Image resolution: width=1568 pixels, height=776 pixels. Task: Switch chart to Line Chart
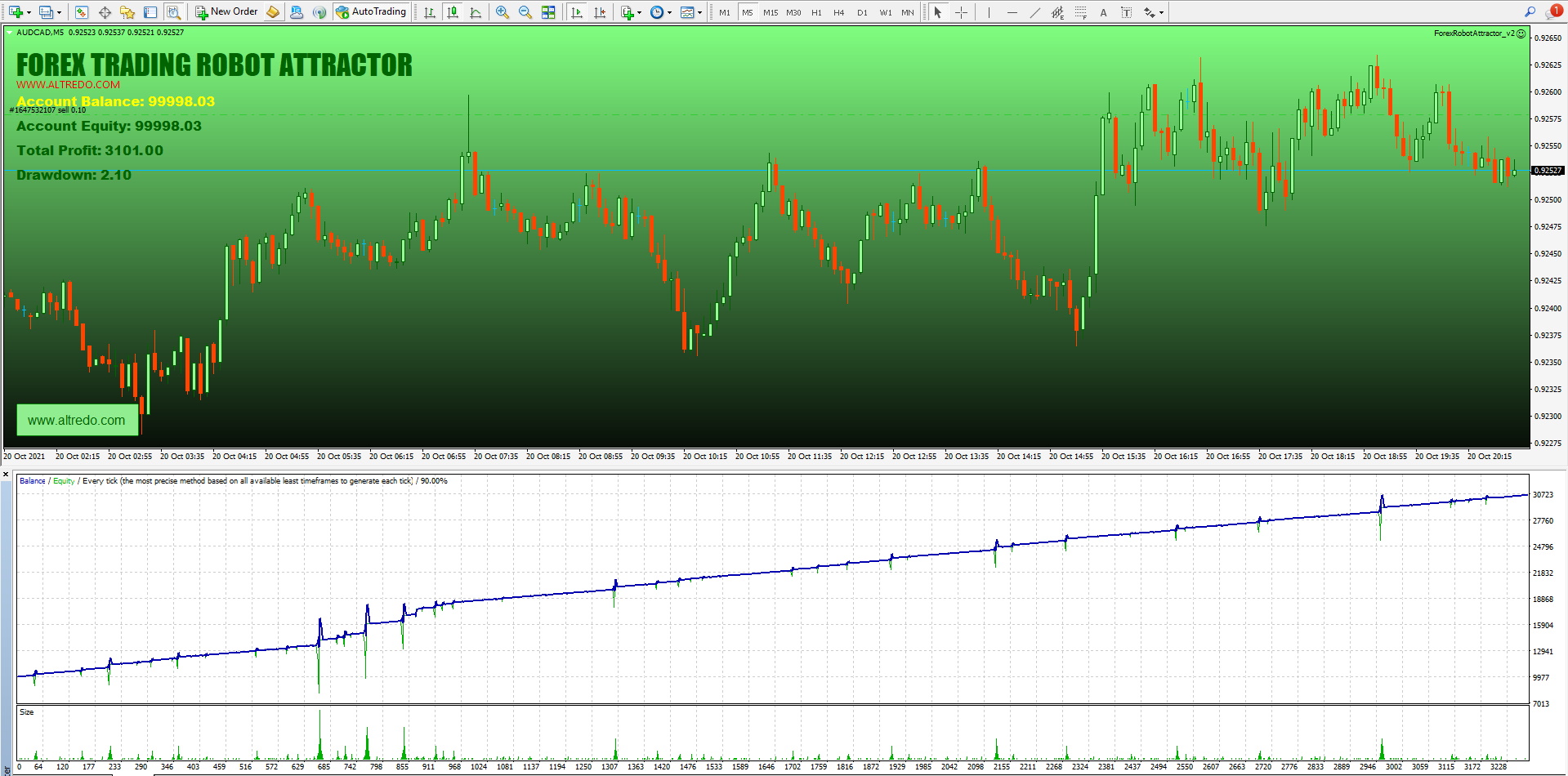tap(476, 12)
